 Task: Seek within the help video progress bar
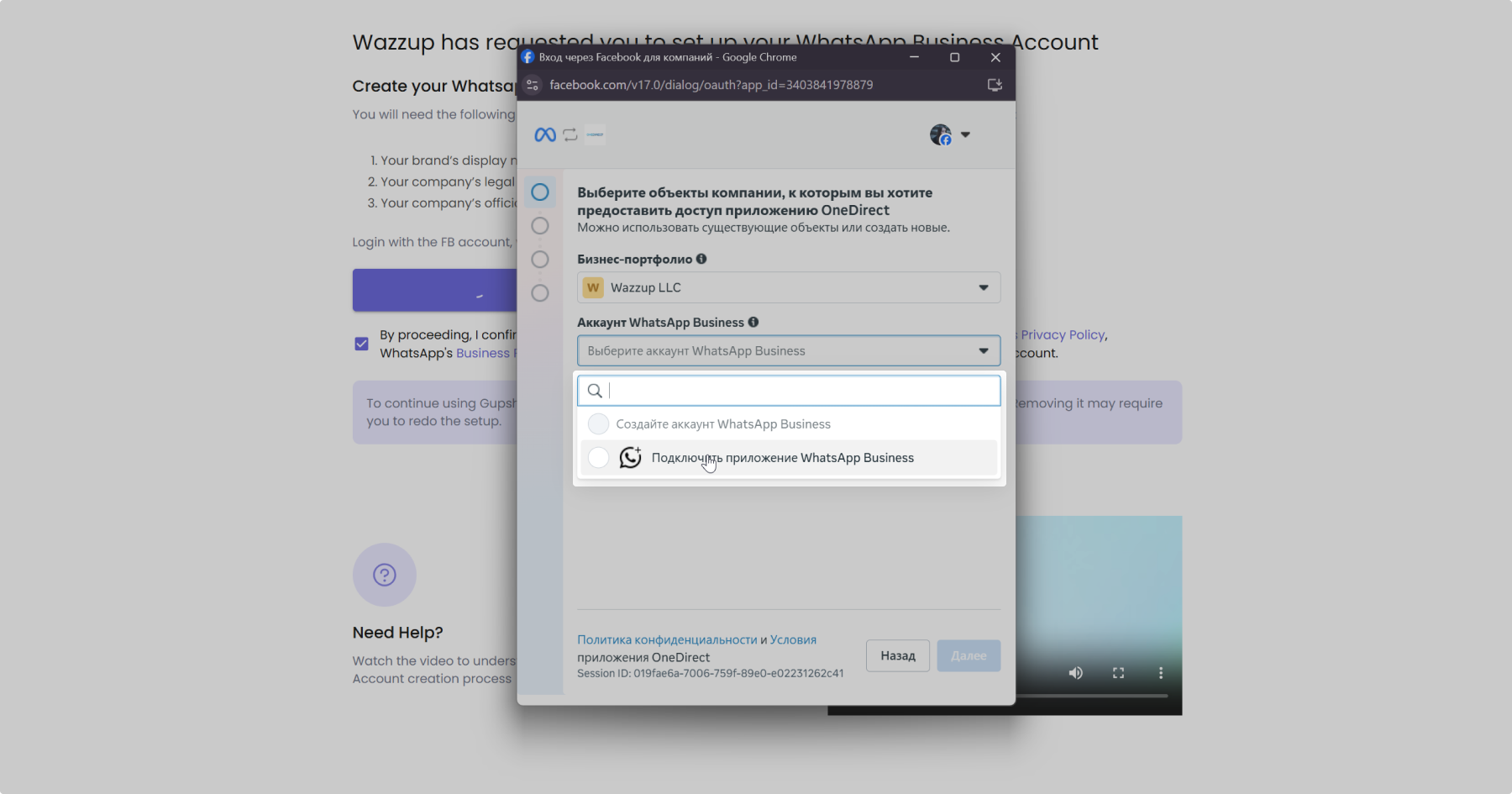[1090, 696]
